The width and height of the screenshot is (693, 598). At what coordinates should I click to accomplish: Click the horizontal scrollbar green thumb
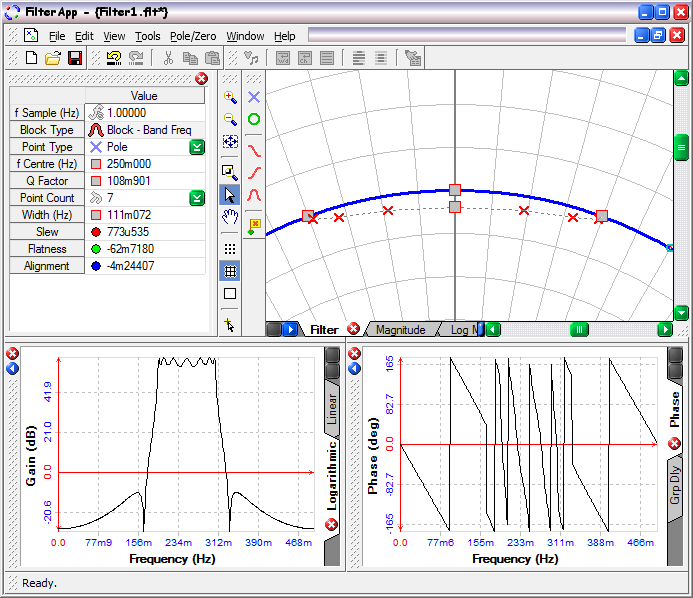[x=579, y=330]
